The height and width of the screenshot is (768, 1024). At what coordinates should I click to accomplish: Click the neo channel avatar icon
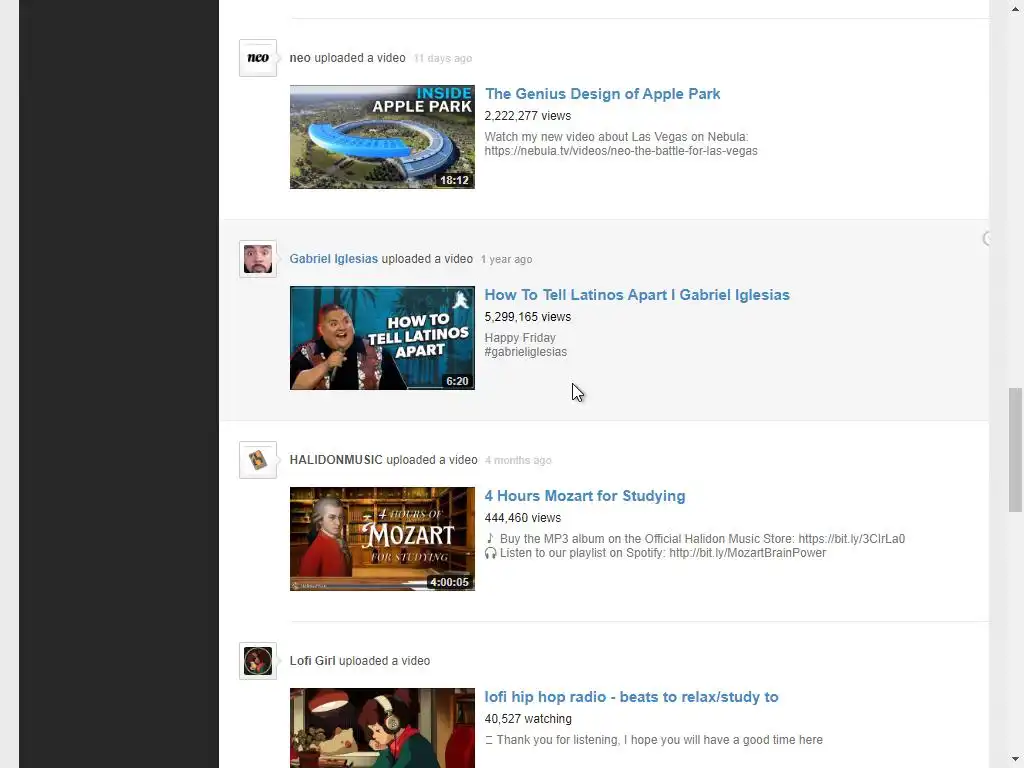(258, 58)
